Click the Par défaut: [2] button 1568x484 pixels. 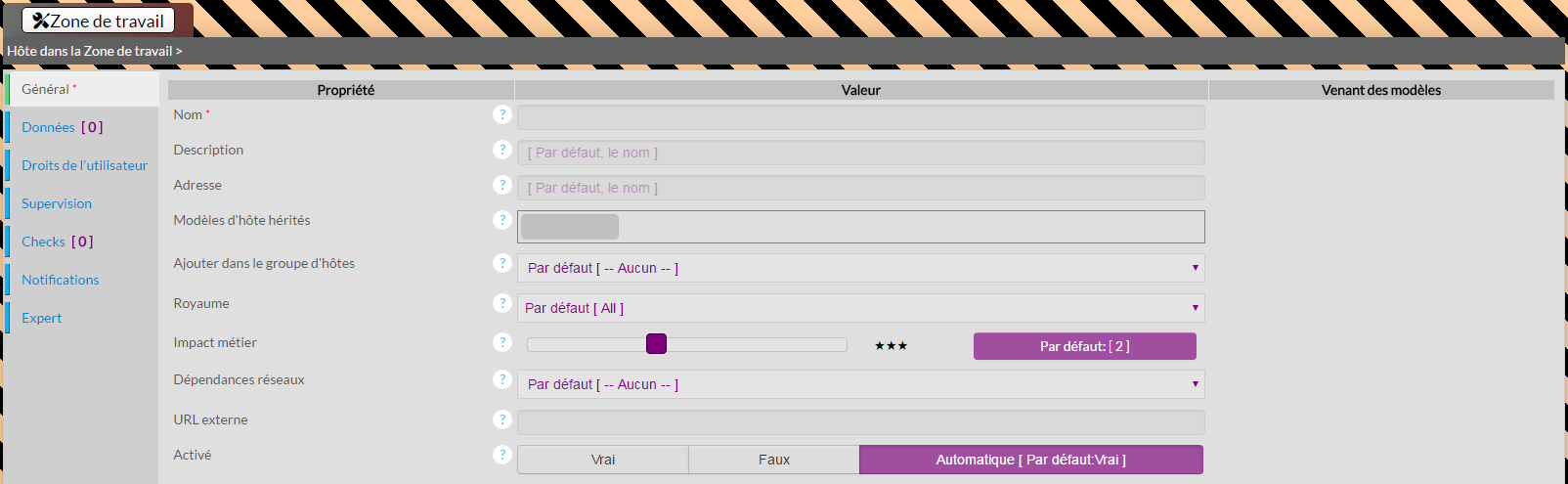tap(1084, 346)
